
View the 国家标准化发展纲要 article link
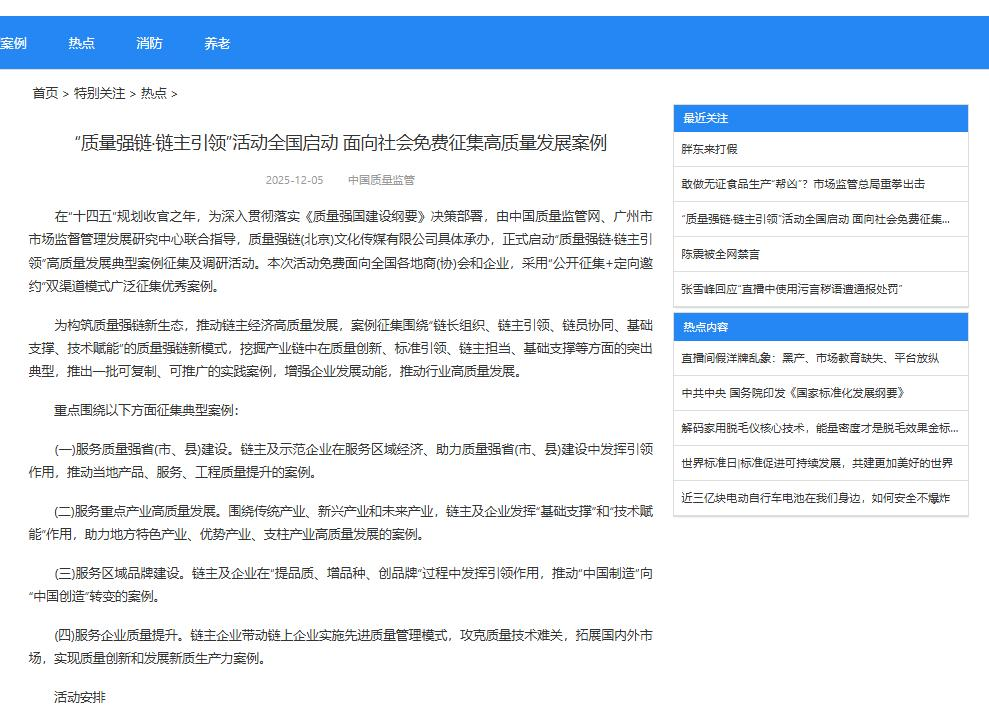point(793,393)
